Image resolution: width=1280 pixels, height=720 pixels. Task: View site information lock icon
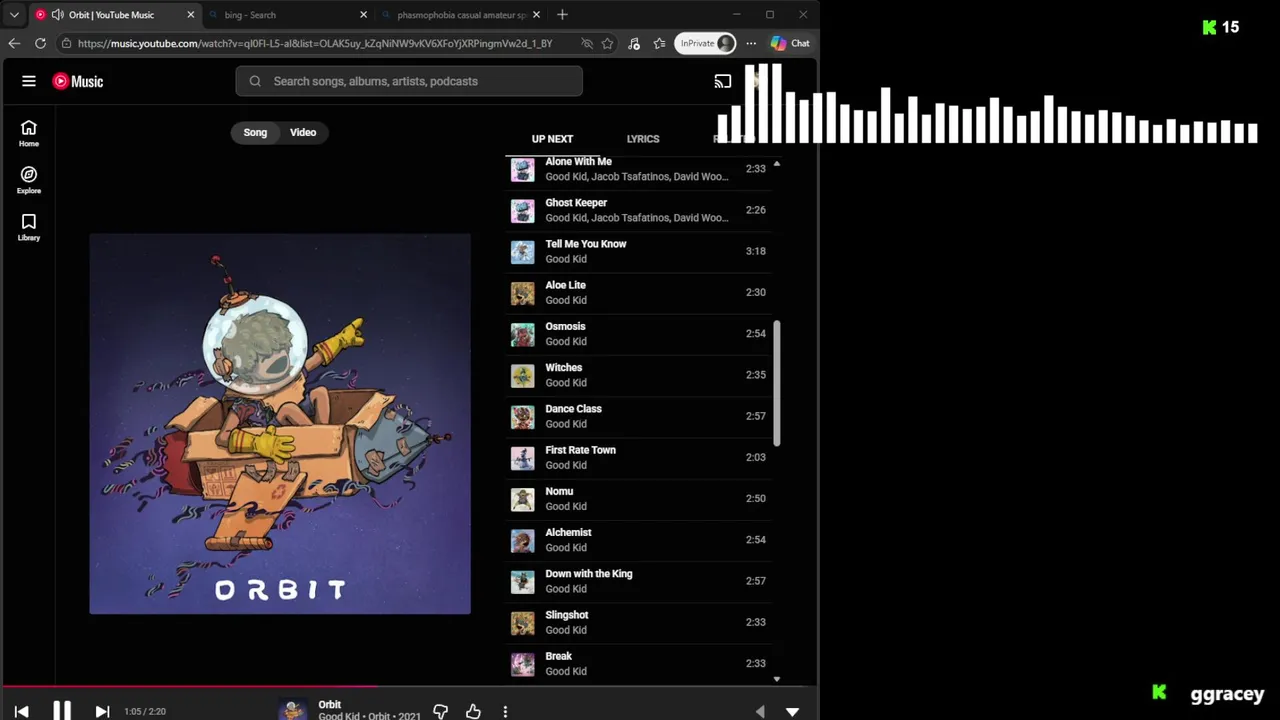[66, 43]
